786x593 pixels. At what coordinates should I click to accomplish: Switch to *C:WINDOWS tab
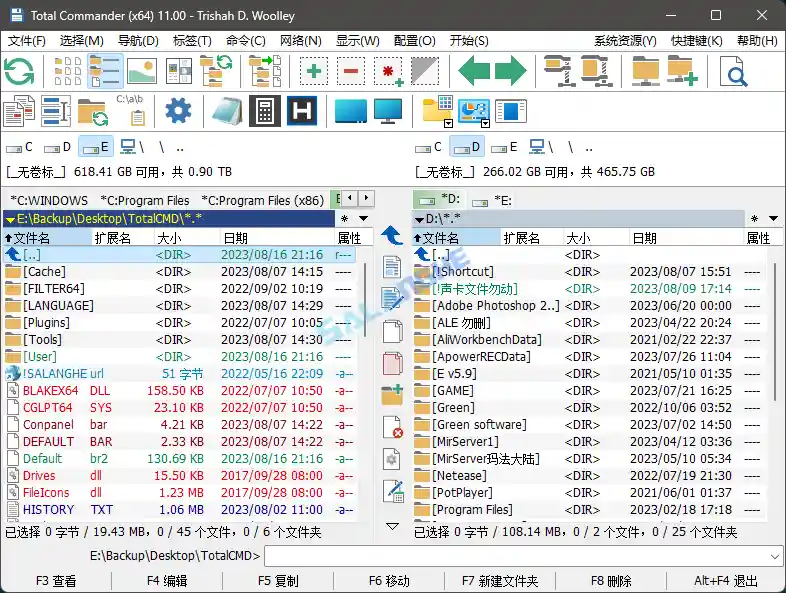(49, 201)
